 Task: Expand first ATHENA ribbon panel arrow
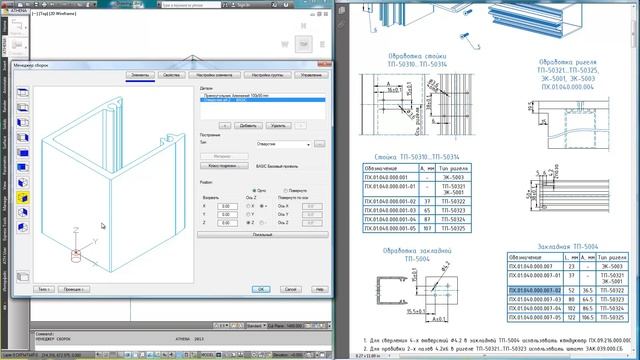click(x=25, y=28)
